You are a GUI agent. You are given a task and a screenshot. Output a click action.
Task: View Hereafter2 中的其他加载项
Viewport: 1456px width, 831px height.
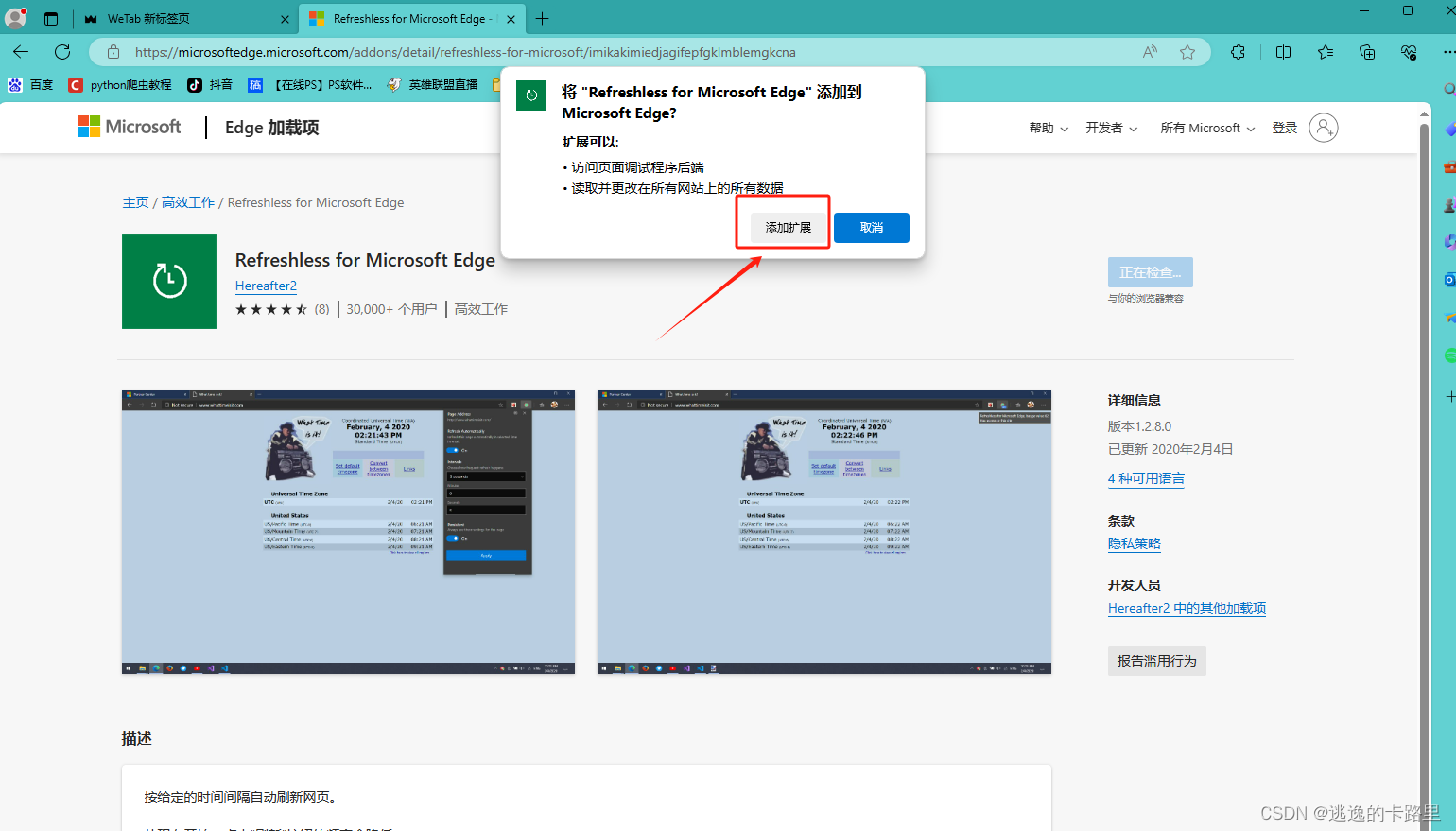pos(1187,608)
